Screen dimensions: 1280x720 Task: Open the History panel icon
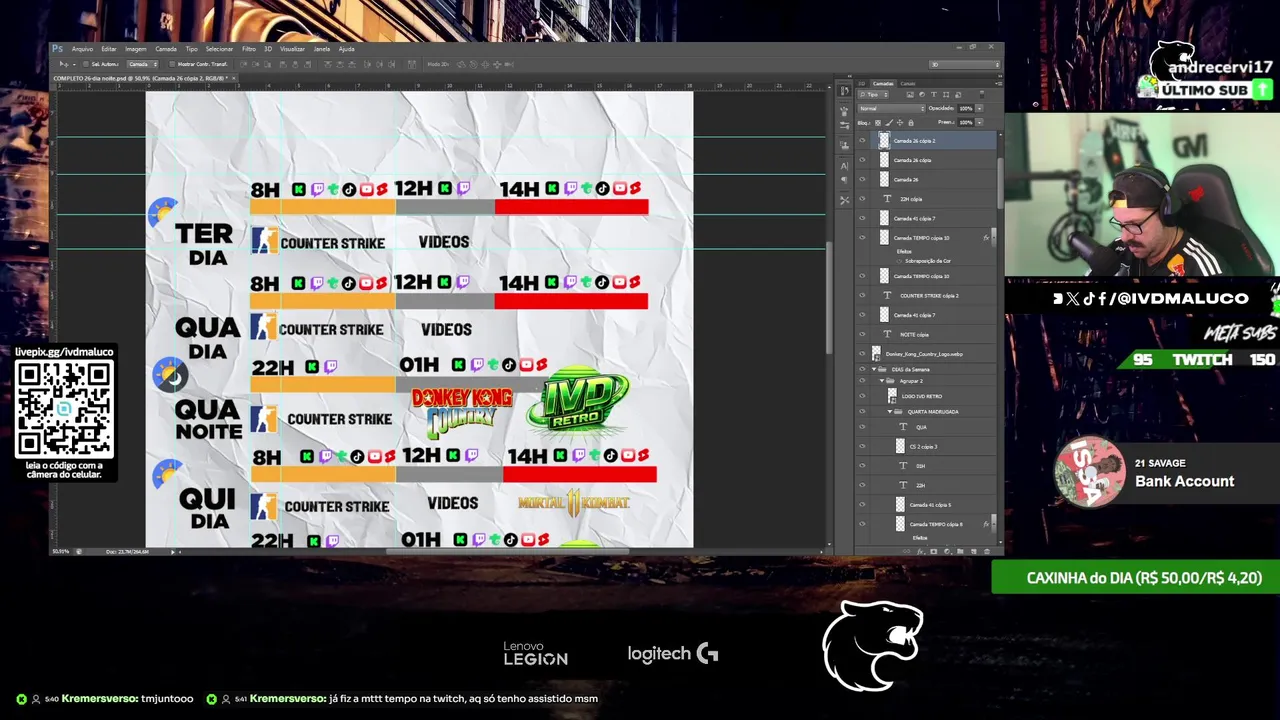844,90
